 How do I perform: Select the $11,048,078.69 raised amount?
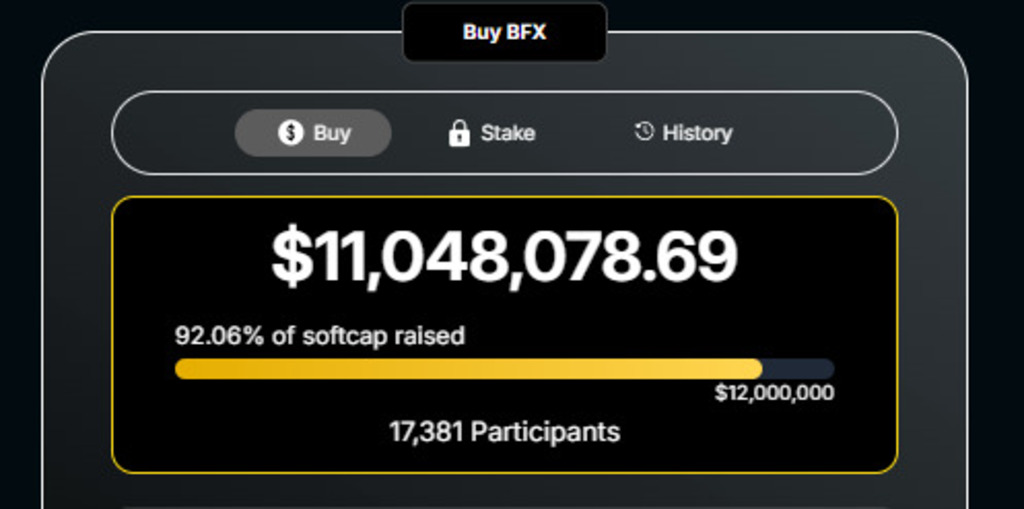point(504,257)
